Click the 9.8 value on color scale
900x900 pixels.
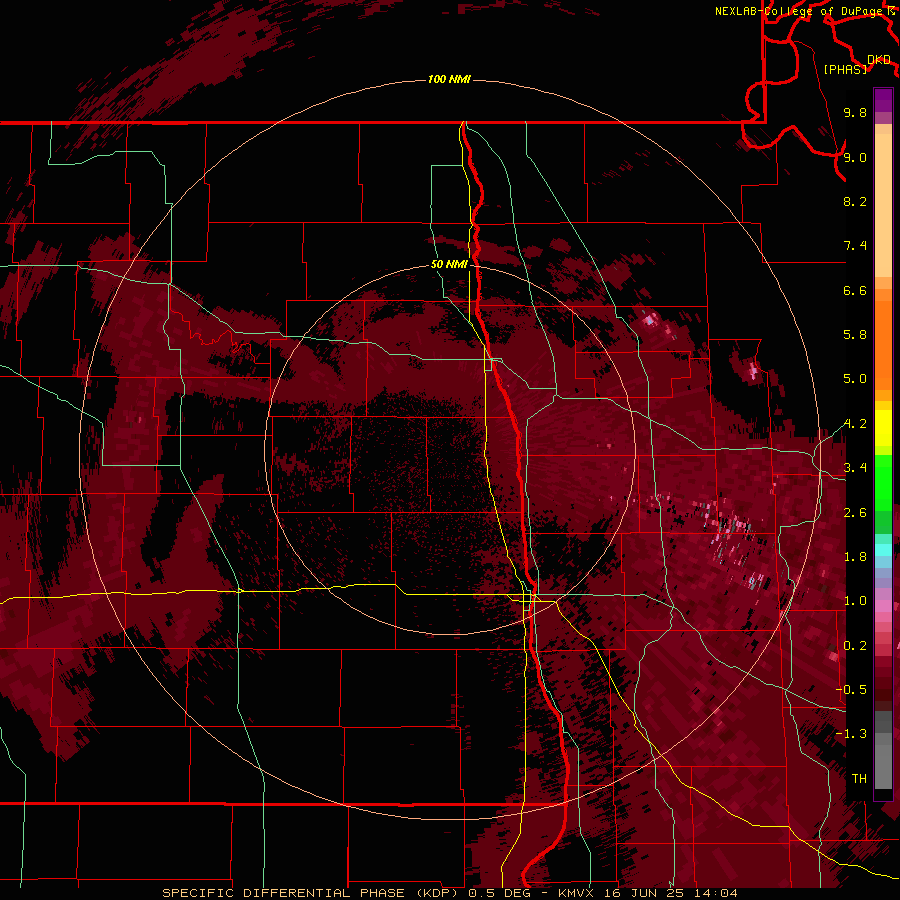[x=855, y=112]
